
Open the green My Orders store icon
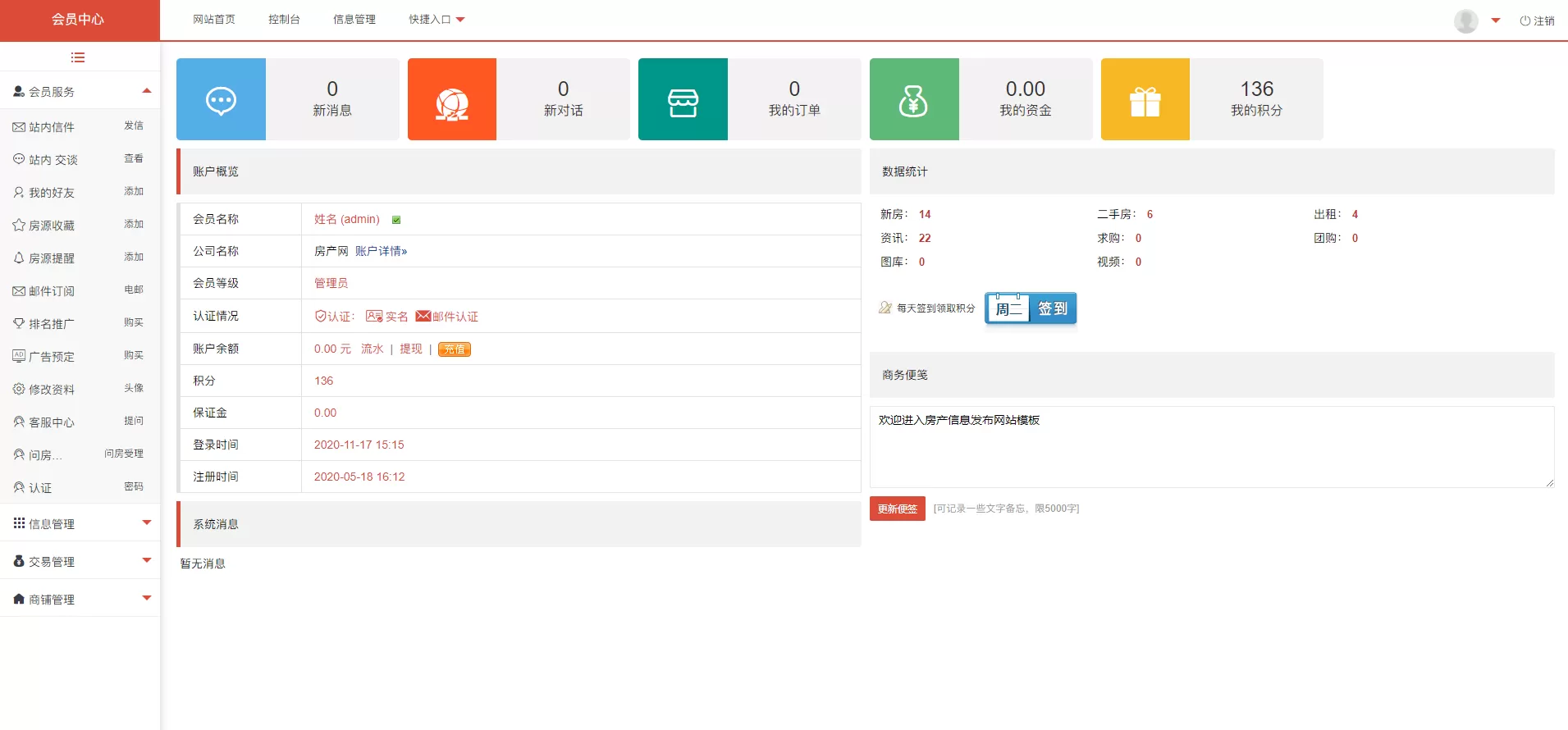tap(683, 99)
